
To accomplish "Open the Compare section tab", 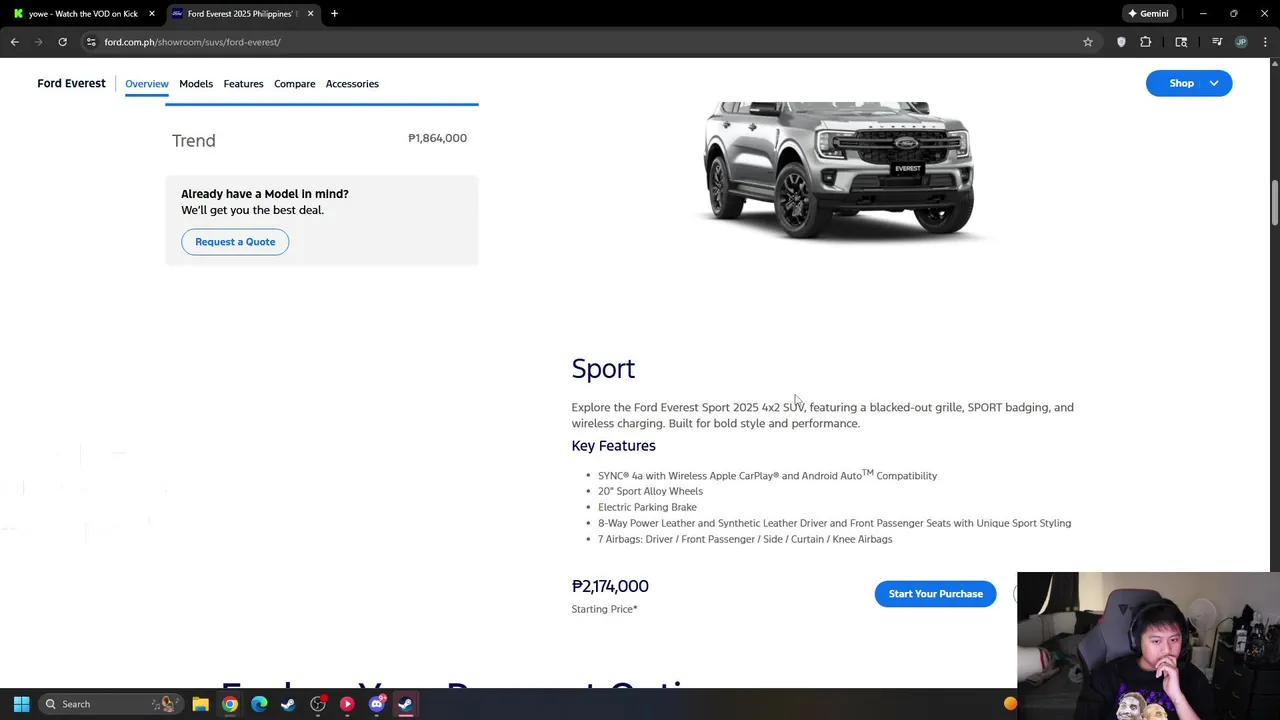I will (x=294, y=84).
